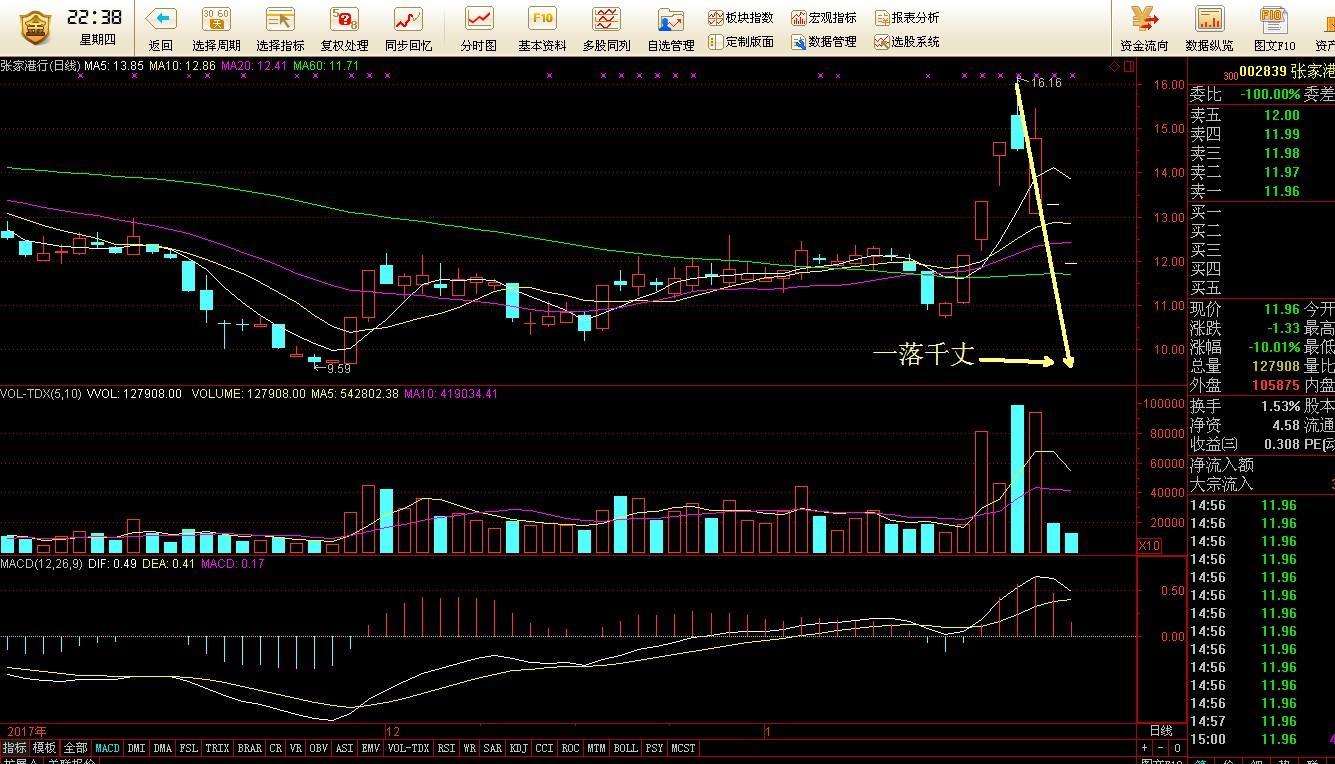Switch to the DMI indicator tab
This screenshot has height=764, width=1335.
[137, 748]
